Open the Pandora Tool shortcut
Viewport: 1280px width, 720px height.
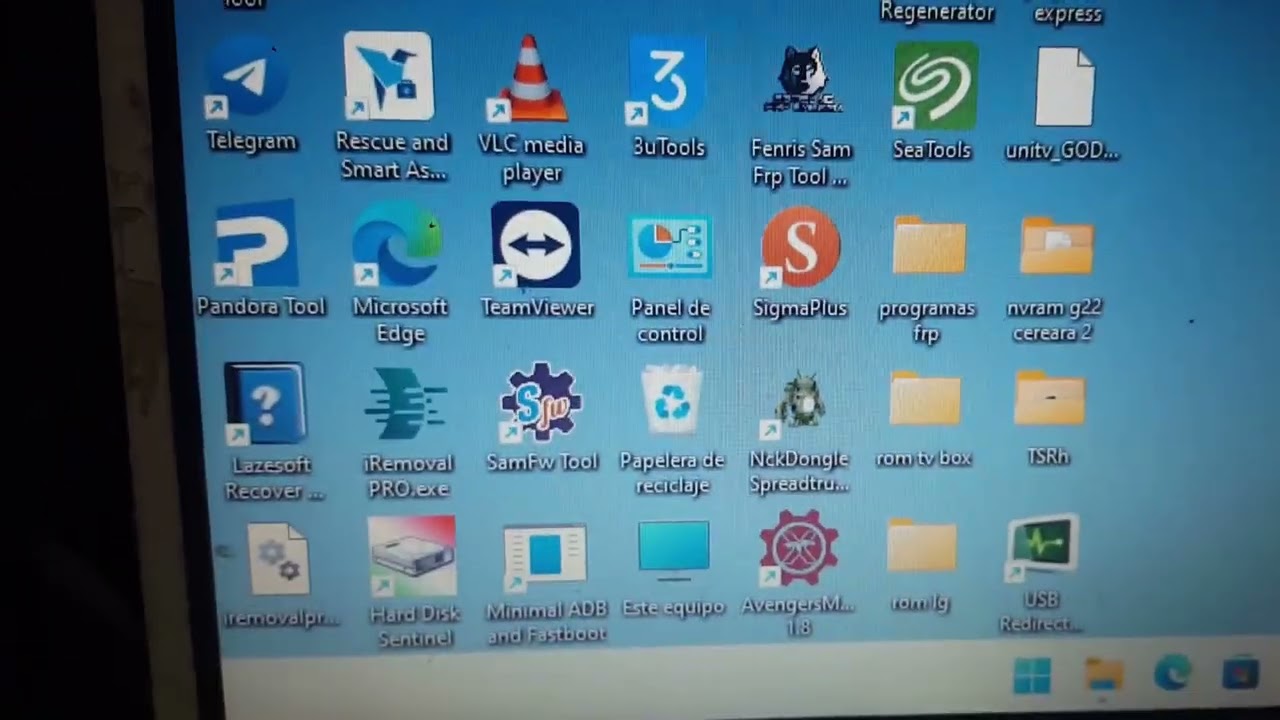pos(257,243)
